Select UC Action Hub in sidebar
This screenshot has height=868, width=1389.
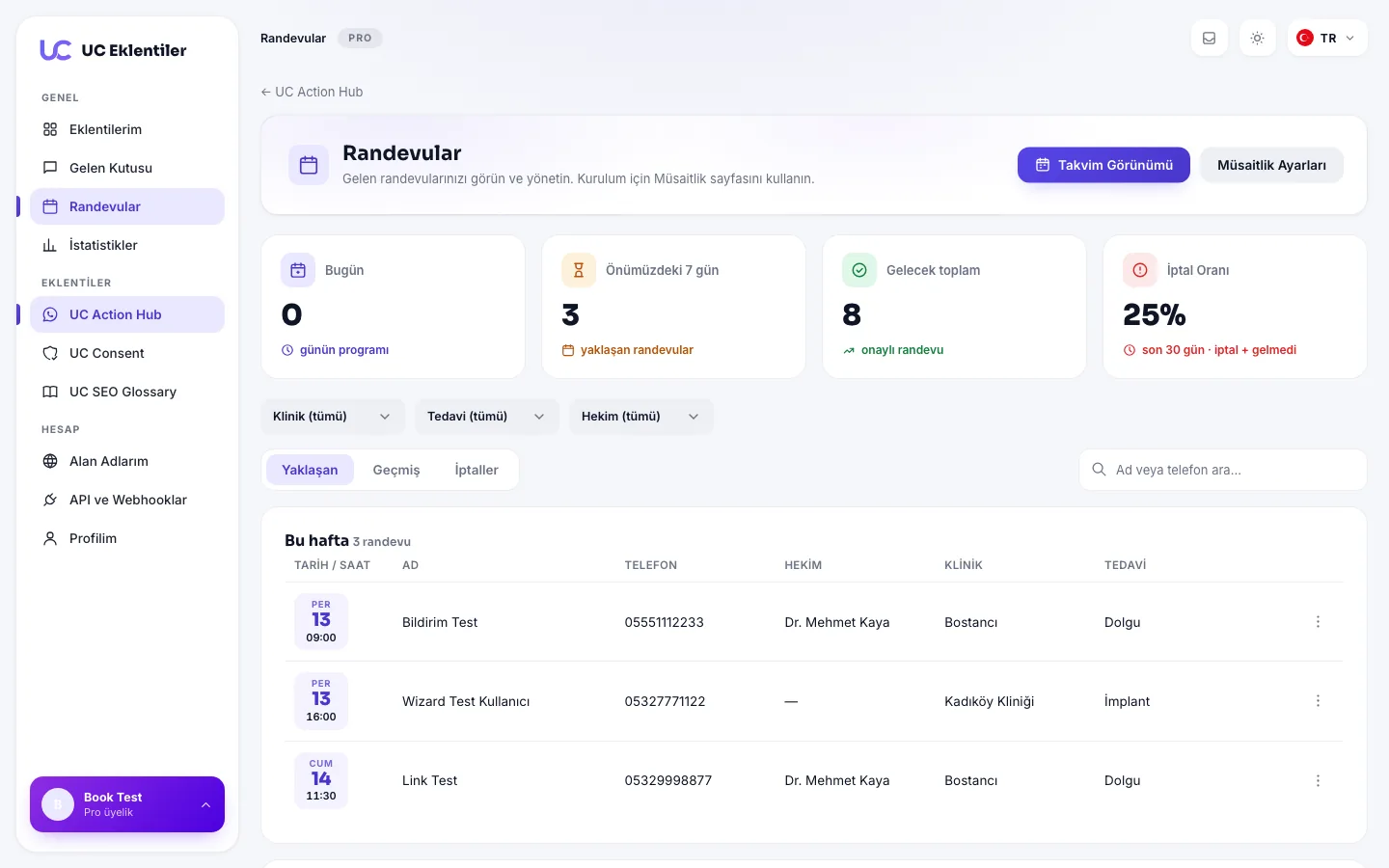click(x=127, y=314)
